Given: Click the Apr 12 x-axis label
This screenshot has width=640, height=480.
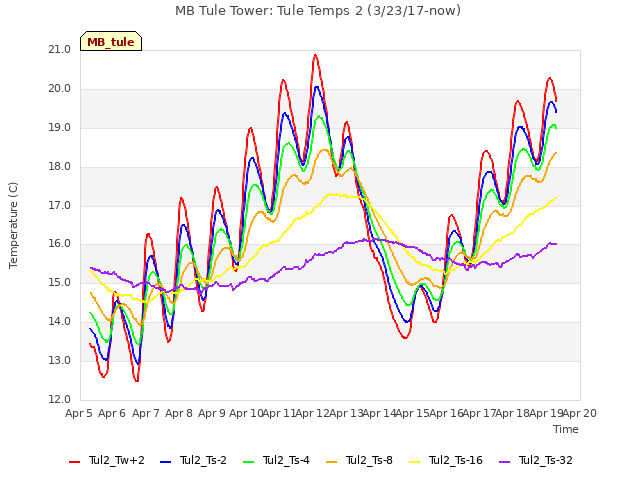Looking at the screenshot, I should [x=313, y=413].
